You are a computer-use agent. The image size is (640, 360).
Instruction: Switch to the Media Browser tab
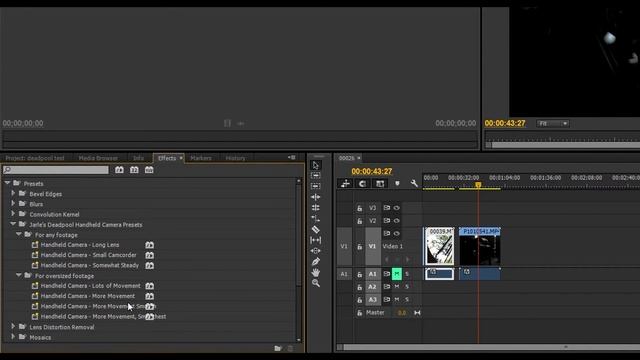pos(98,158)
